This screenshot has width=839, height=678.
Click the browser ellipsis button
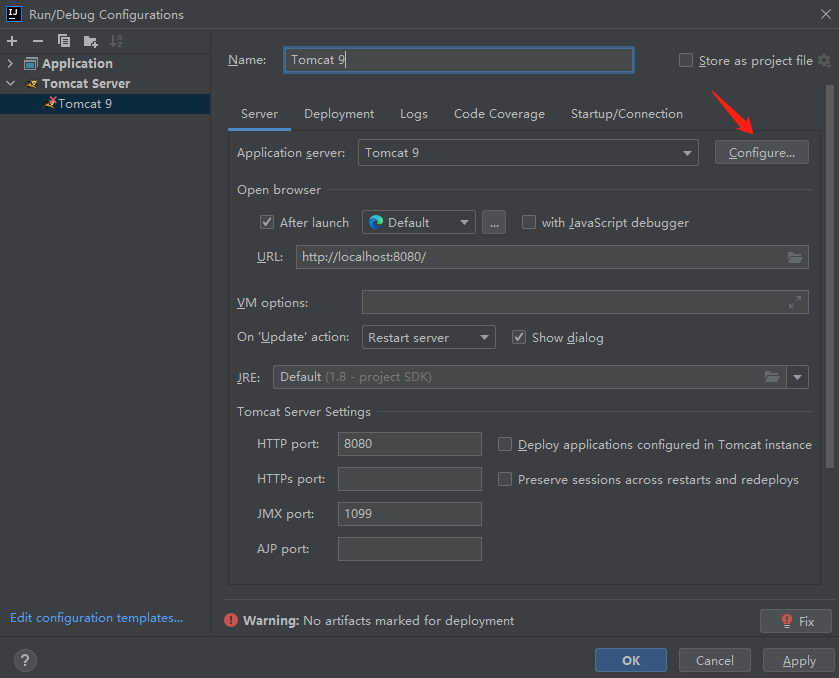coord(494,222)
